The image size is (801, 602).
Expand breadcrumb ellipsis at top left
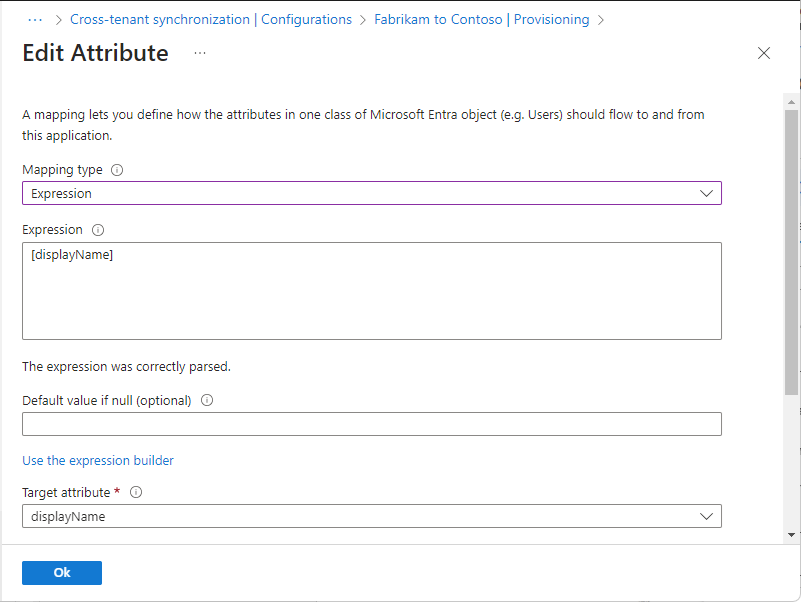pos(35,19)
